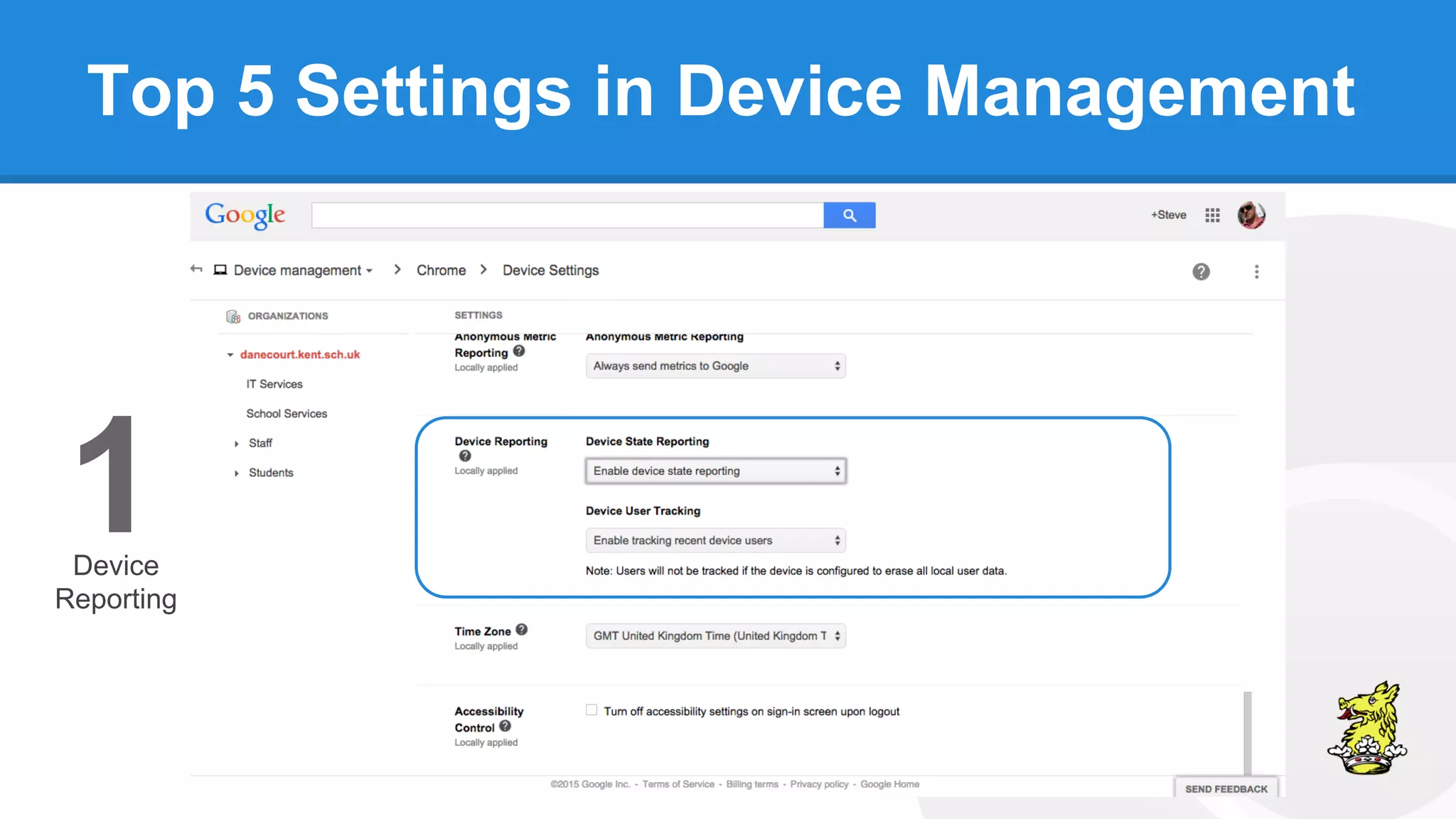The height and width of the screenshot is (819, 1456).
Task: Expand the Students organization
Action: 237,473
